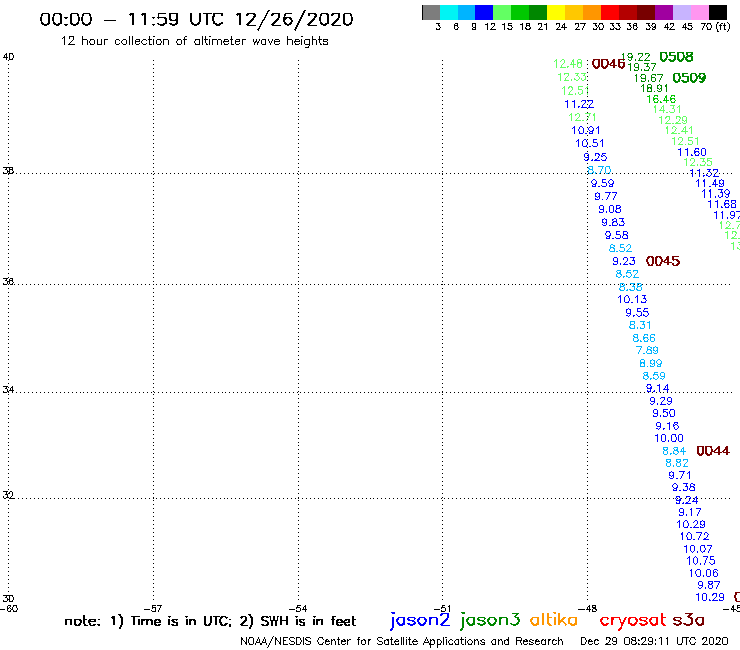
Task: Click the wave height value 8.84
Action: click(674, 451)
